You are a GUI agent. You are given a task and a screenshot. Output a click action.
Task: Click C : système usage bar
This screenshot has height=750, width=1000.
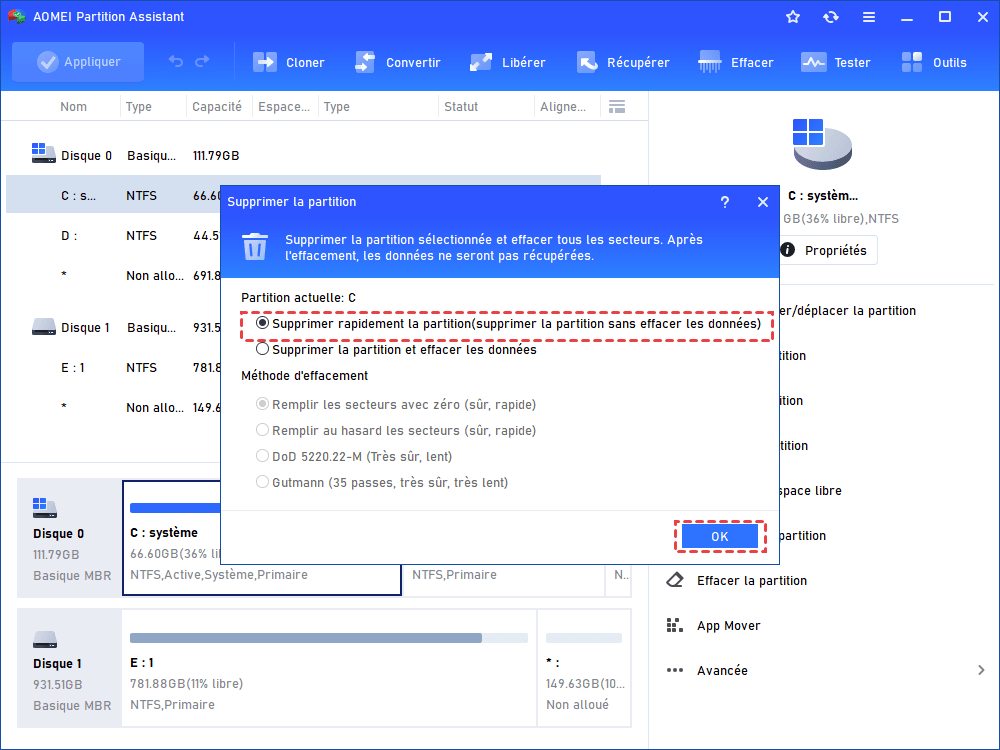point(175,508)
